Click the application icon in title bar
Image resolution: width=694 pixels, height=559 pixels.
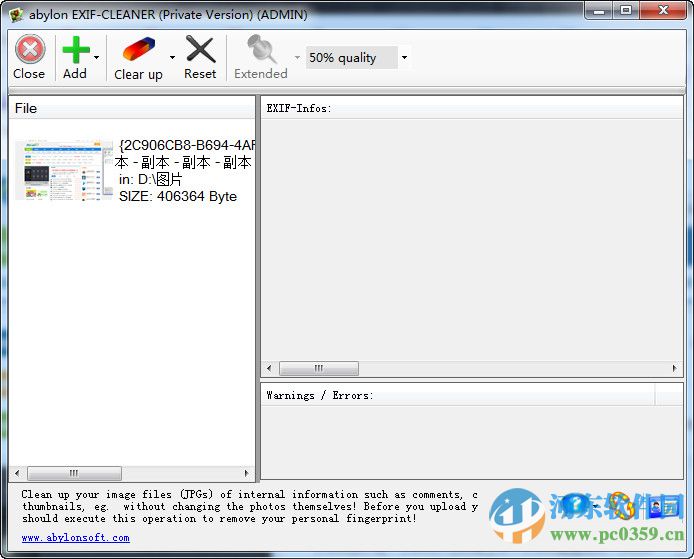pyautogui.click(x=16, y=15)
